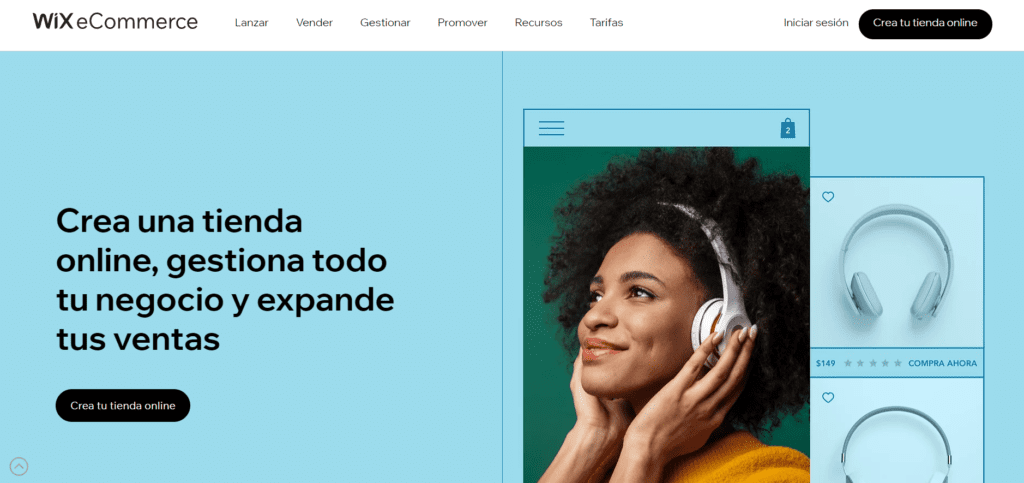Favorite the second headphones with heart icon

click(828, 397)
